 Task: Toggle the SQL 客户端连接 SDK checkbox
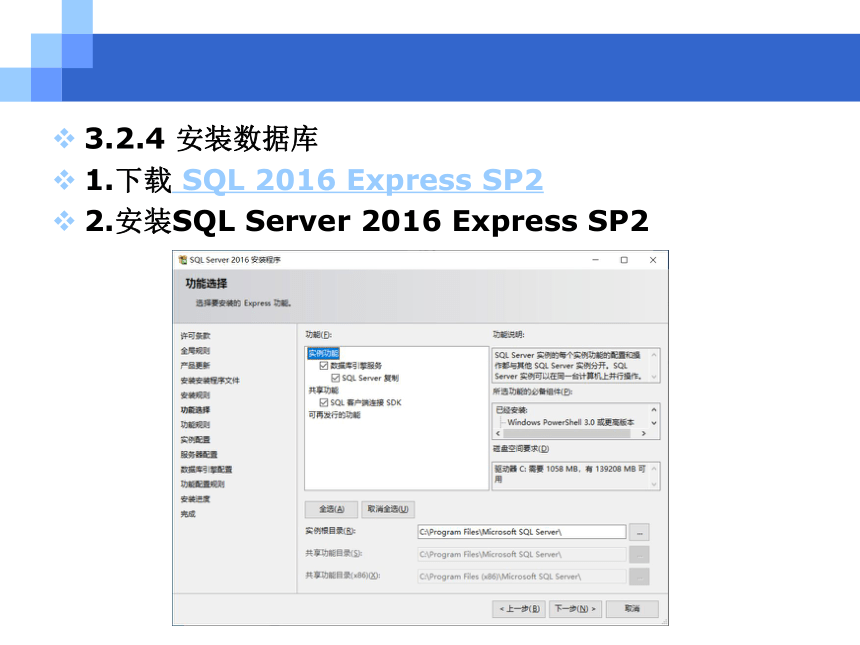pyautogui.click(x=324, y=403)
